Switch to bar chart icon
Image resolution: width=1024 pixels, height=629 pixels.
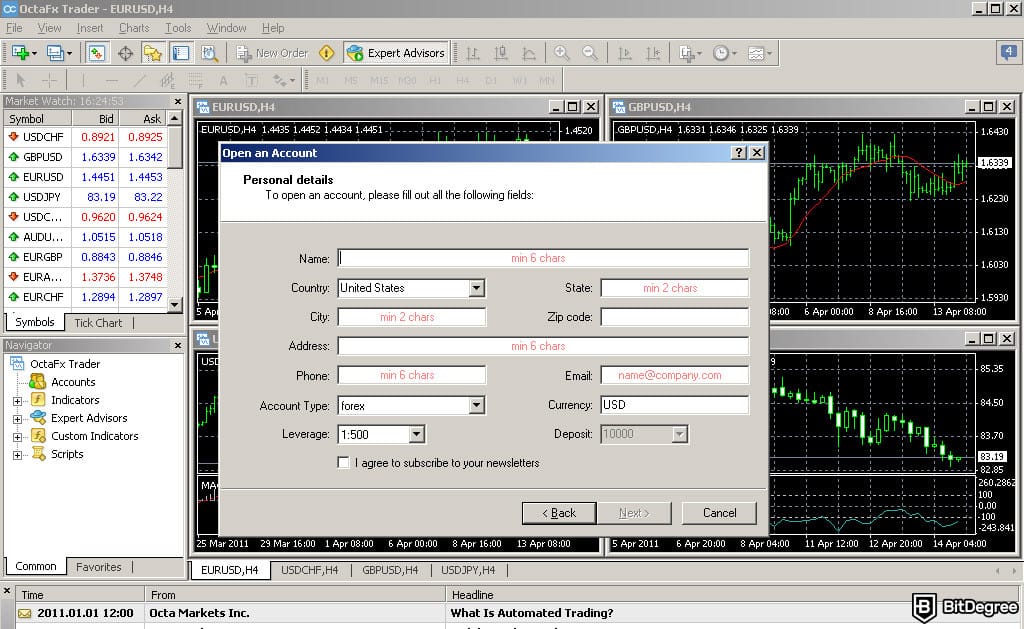pyautogui.click(x=473, y=53)
